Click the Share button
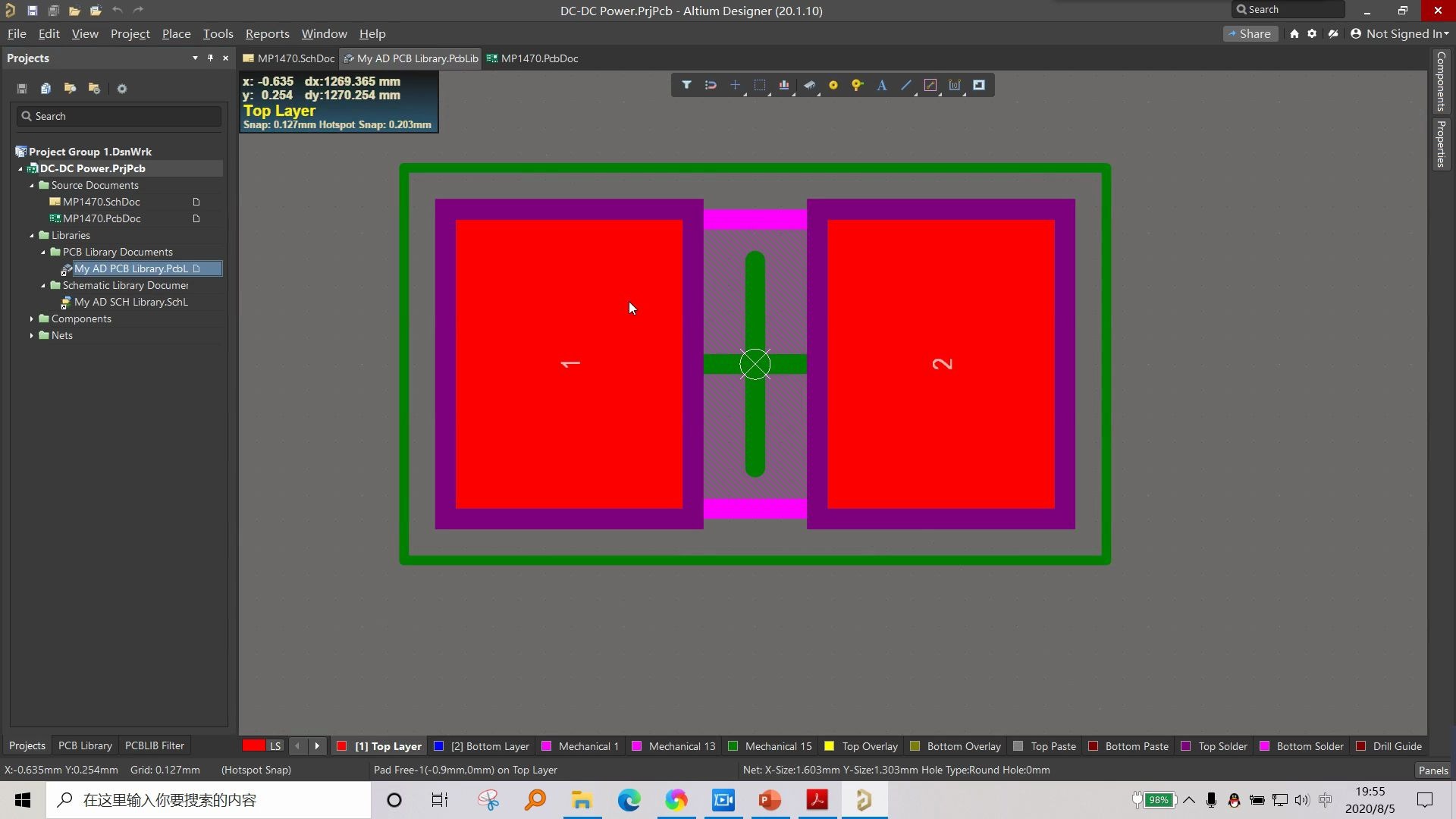Viewport: 1456px width, 819px height. (x=1250, y=33)
